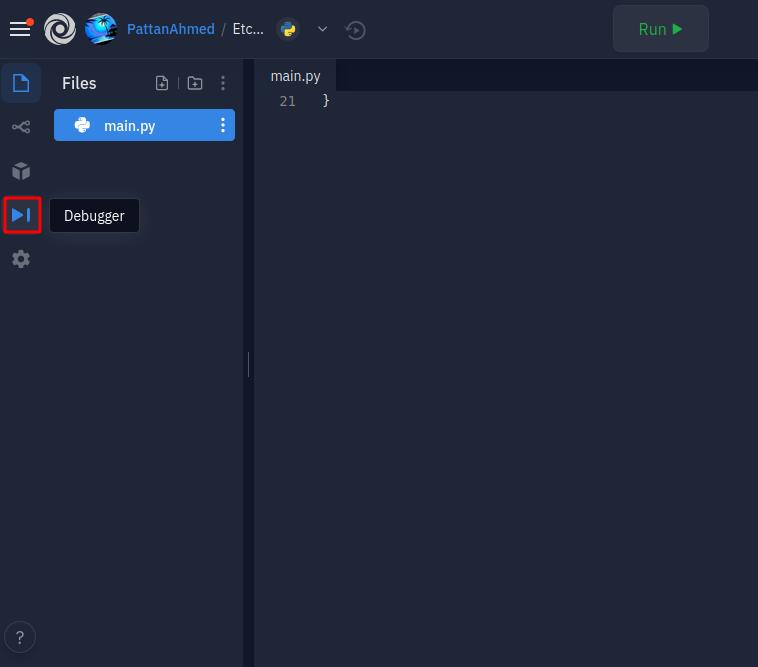Image resolution: width=758 pixels, height=667 pixels.
Task: Switch to the main.py editor tab
Action: (295, 76)
